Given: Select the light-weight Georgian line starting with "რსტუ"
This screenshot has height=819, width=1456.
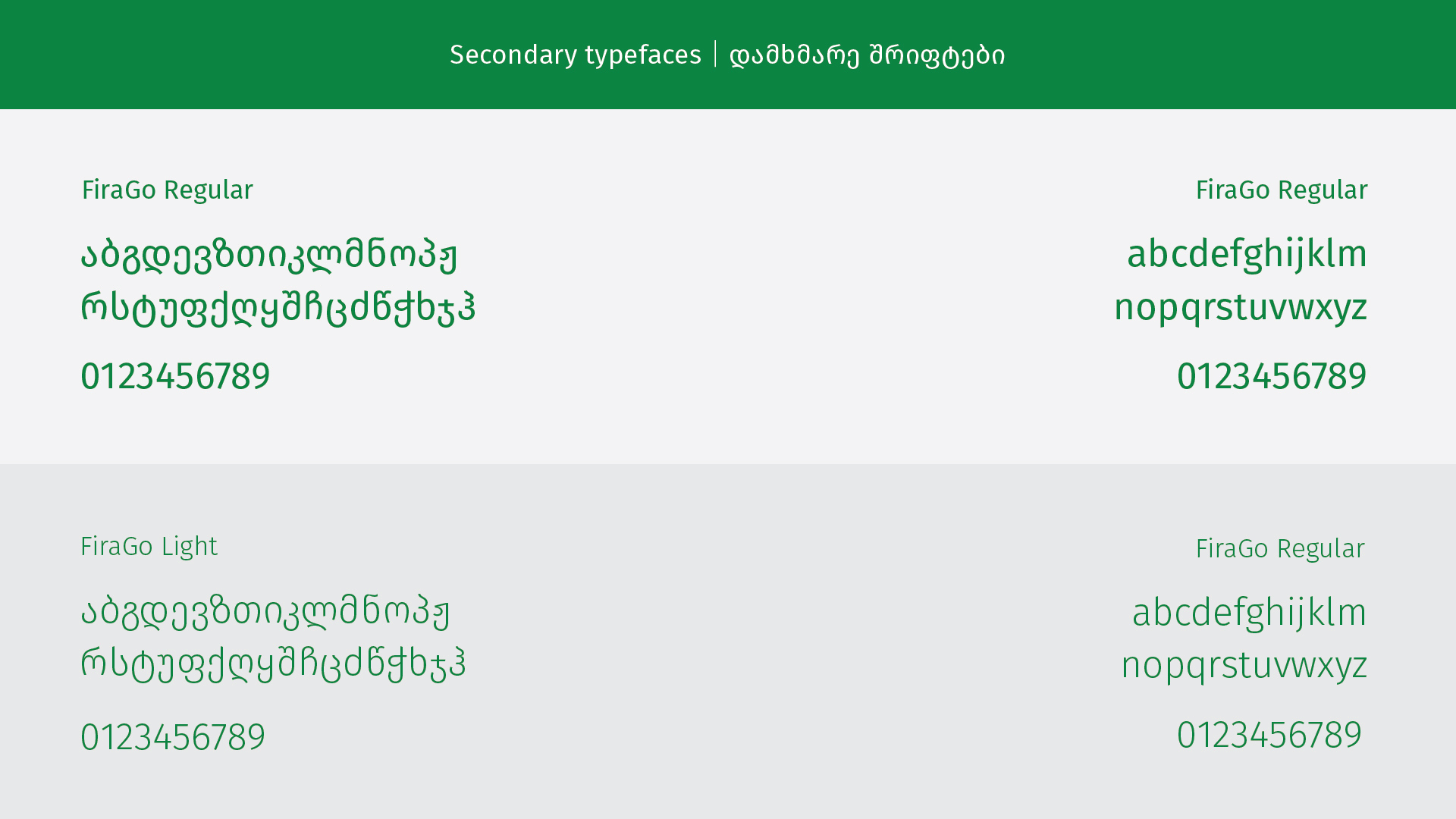Looking at the screenshot, I should click(x=273, y=664).
